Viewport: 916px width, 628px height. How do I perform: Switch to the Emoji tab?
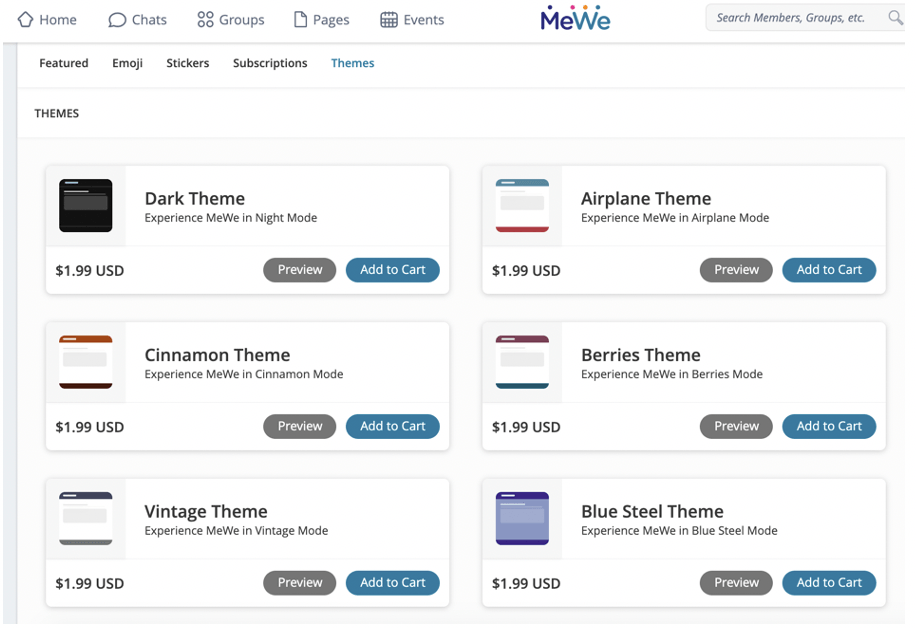127,63
